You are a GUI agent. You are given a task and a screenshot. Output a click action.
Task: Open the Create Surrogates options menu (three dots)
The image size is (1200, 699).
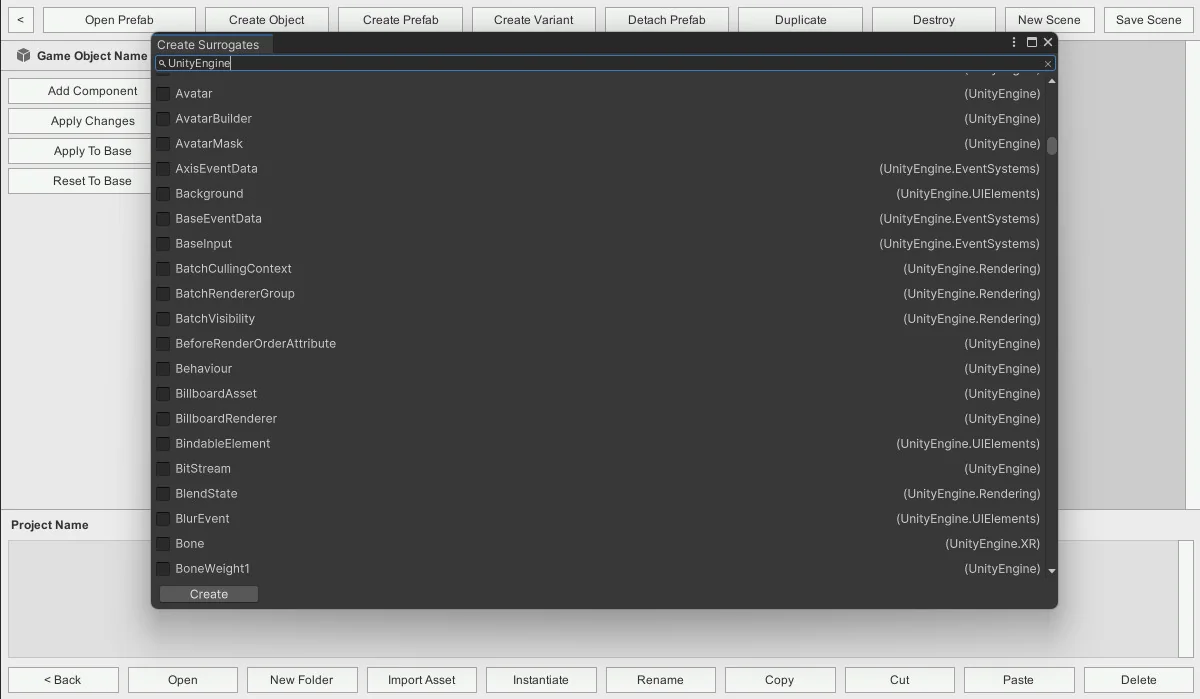point(1014,42)
